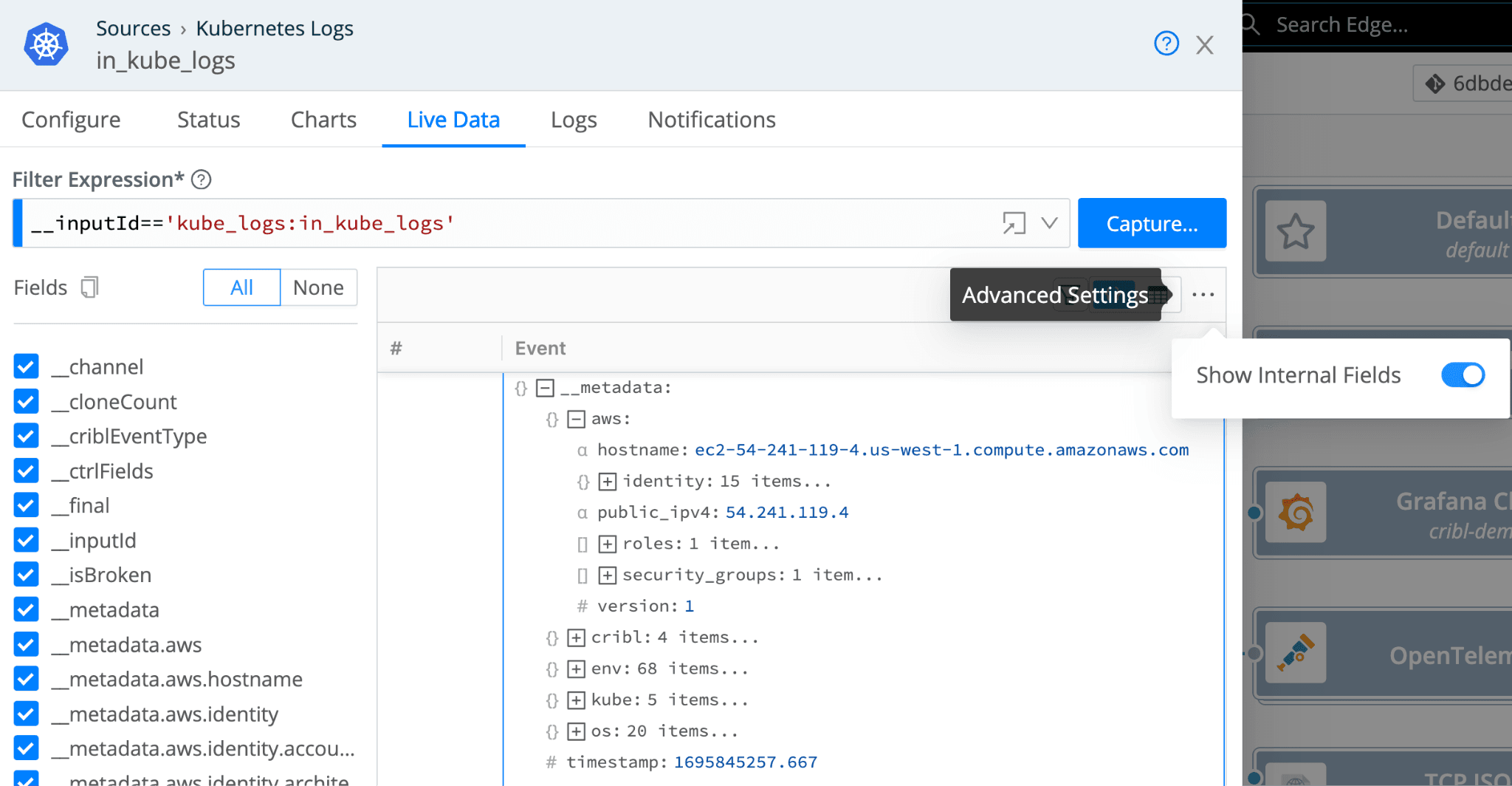Open the three-dots Advanced Settings menu
The height and width of the screenshot is (786, 1512).
[x=1203, y=295]
